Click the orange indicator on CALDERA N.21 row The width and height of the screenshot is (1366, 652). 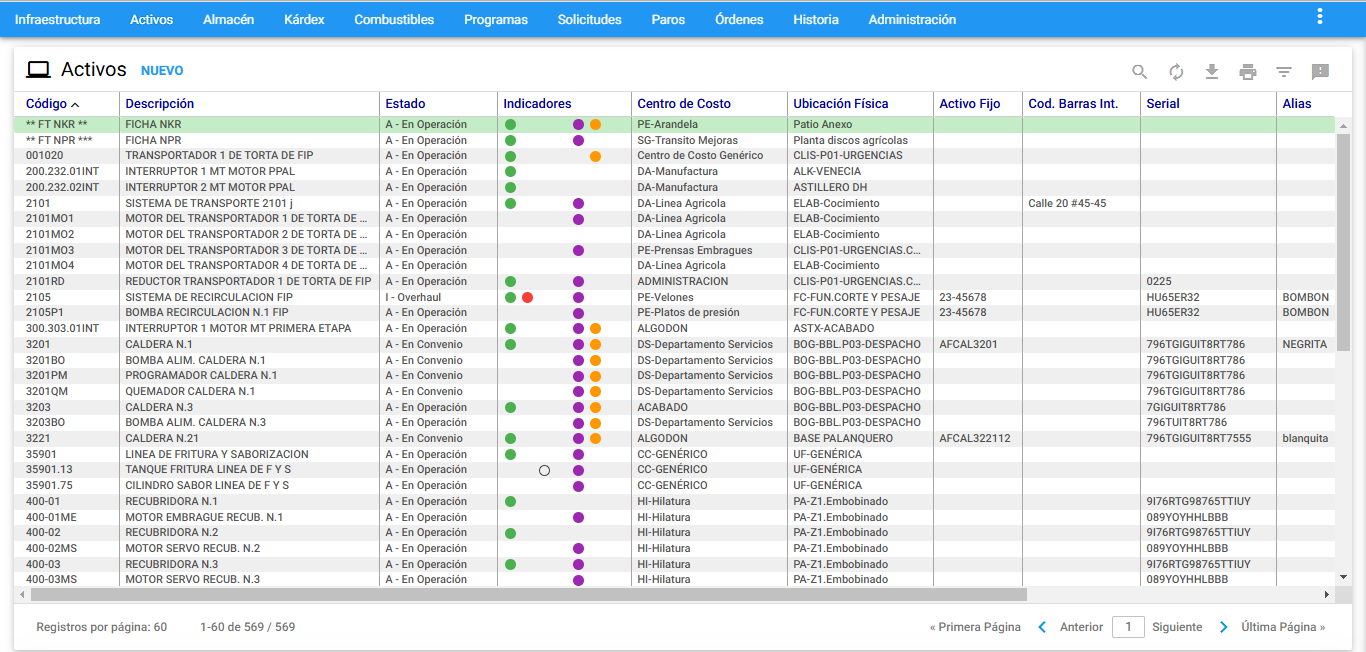pos(595,438)
